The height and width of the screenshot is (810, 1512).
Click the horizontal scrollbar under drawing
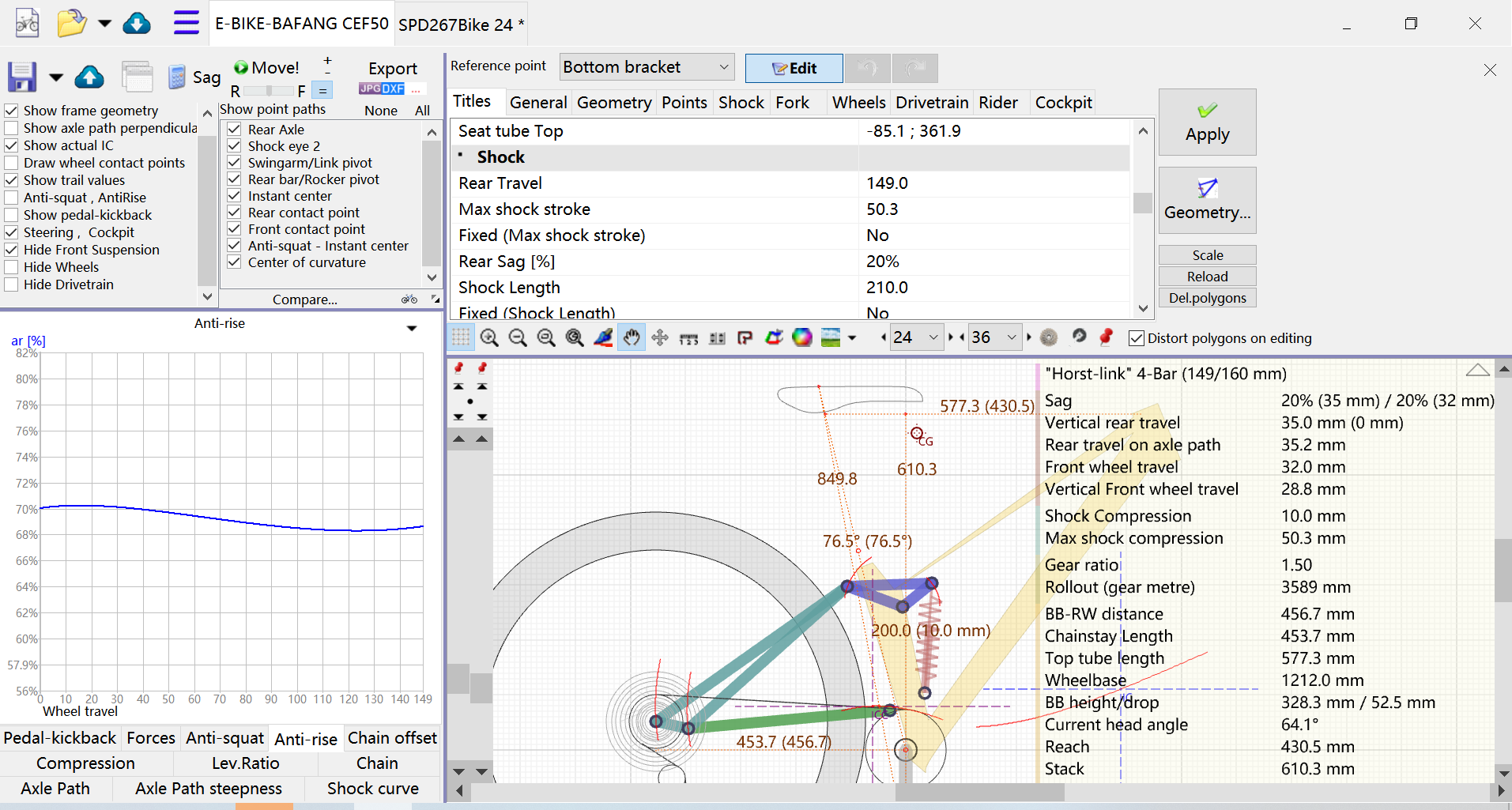tap(978, 791)
